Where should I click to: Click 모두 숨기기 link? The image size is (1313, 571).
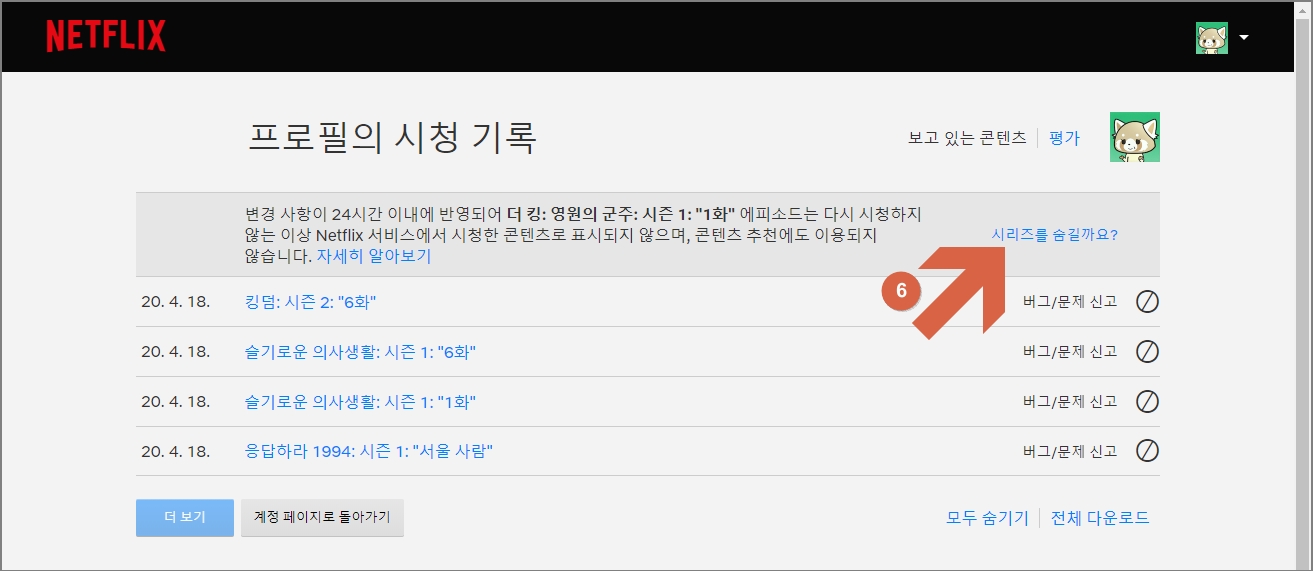pos(987,518)
